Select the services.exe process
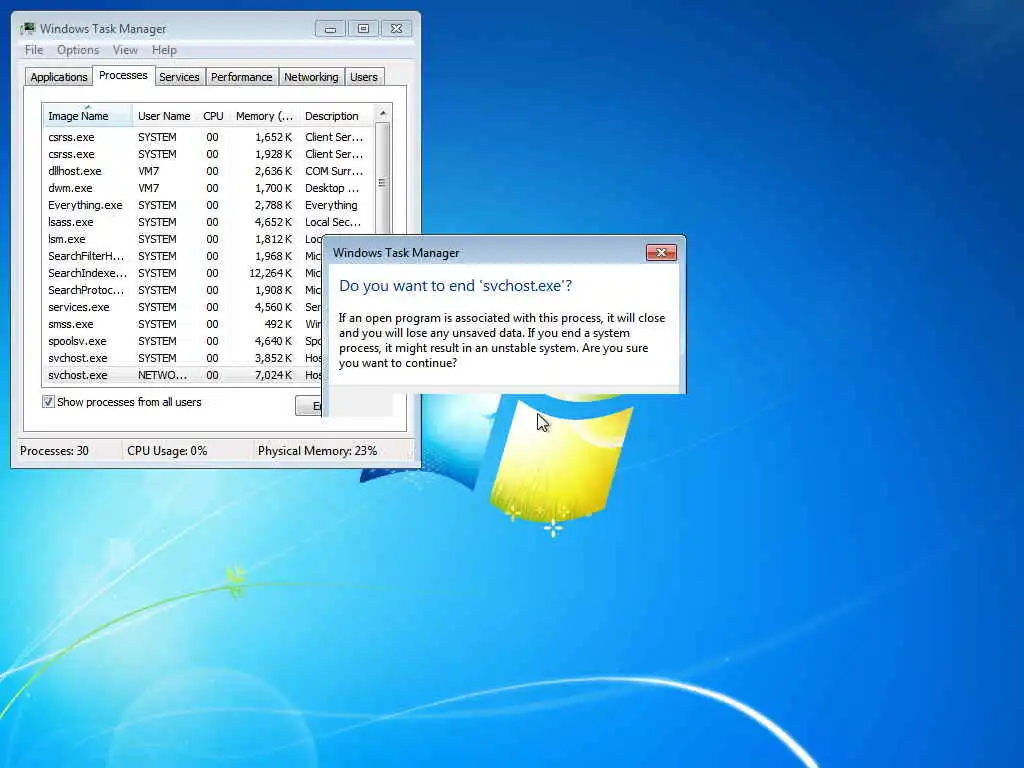Screen dimensions: 1024x768 coord(183,307)
